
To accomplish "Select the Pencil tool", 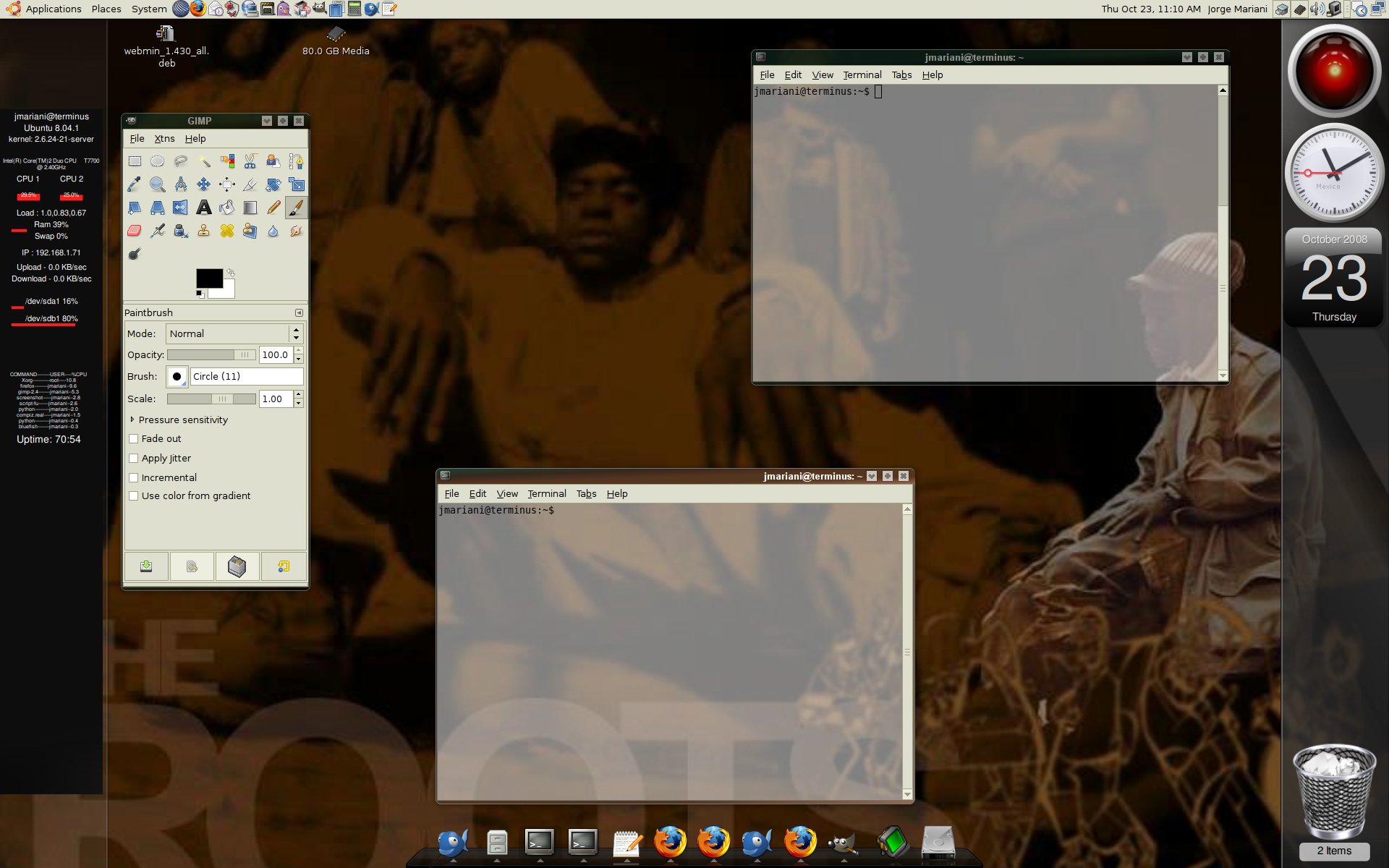I will [273, 208].
